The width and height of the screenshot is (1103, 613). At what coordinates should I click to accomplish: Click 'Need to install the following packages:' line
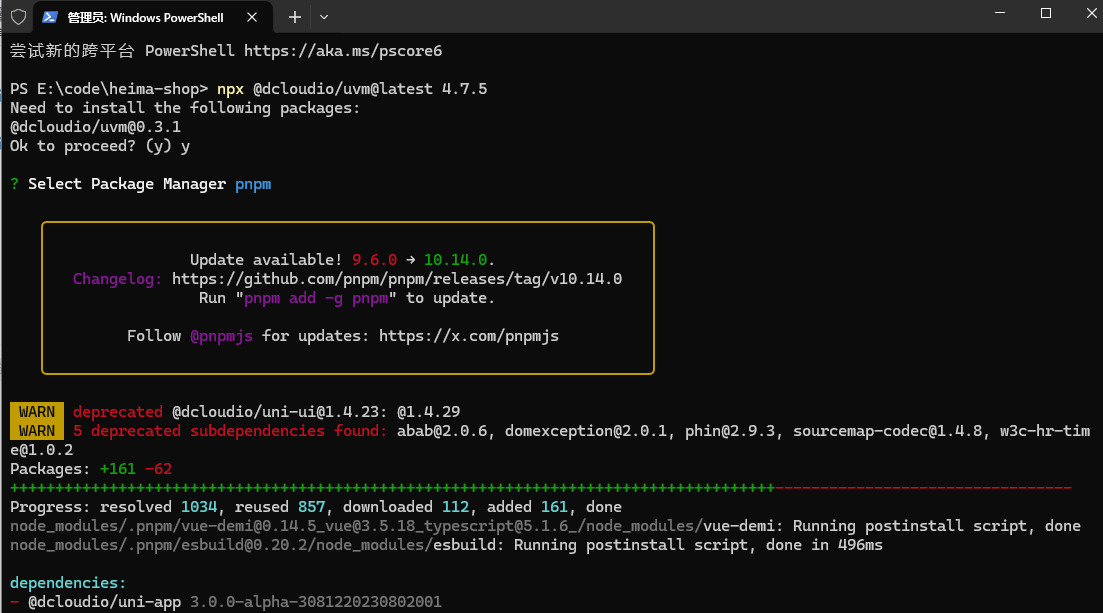tap(185, 108)
